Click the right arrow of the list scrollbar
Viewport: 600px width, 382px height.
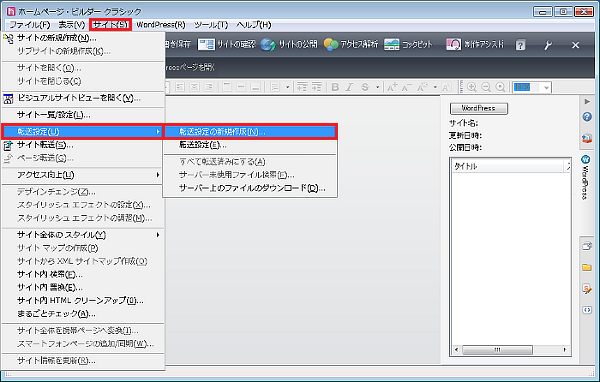click(565, 350)
